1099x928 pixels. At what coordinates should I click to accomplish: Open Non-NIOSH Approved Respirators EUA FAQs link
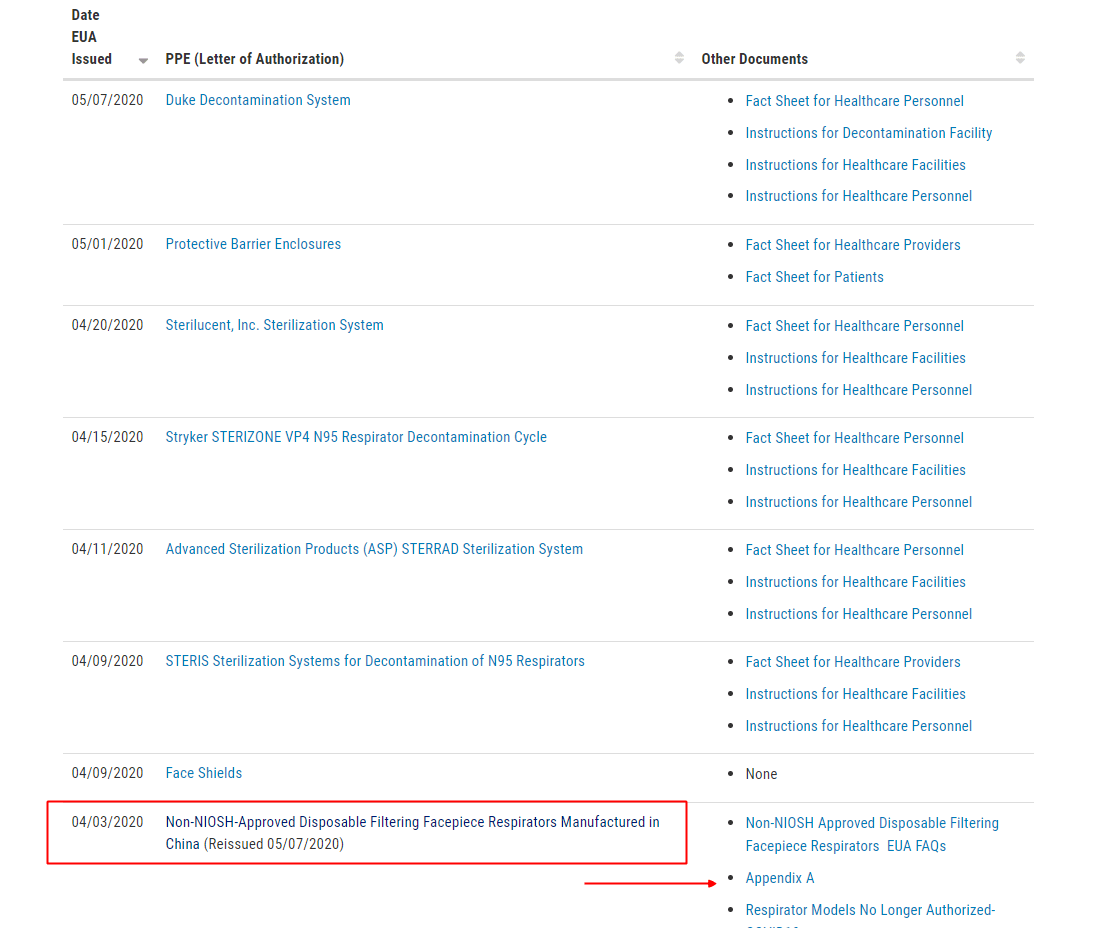[x=872, y=834]
